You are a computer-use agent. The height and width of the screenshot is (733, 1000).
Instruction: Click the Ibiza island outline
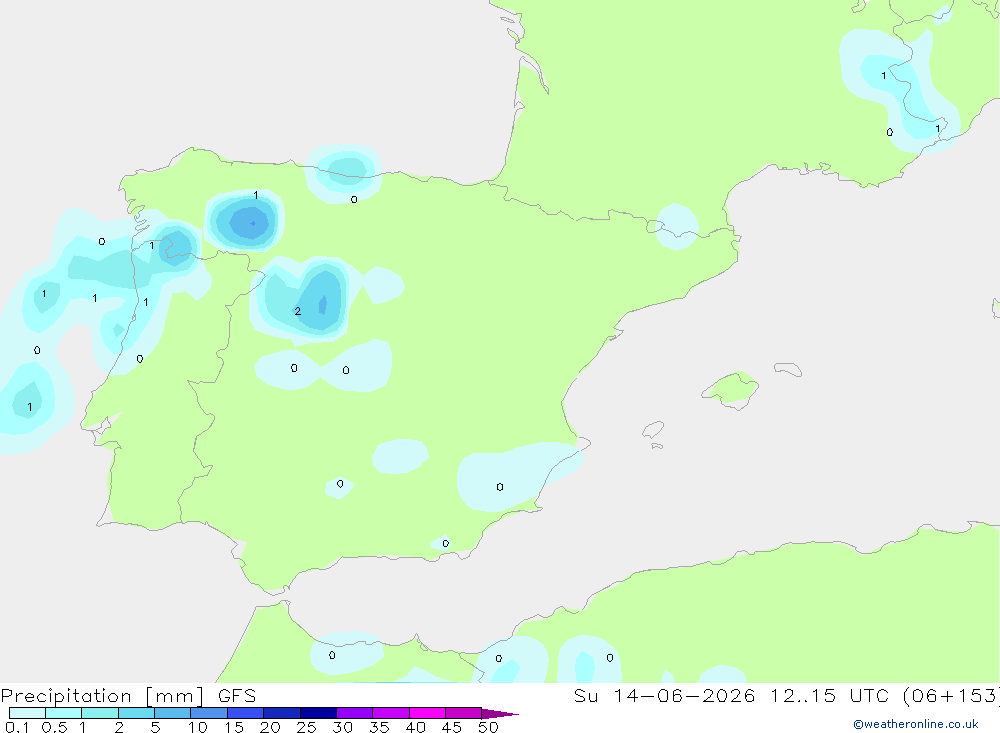653,430
